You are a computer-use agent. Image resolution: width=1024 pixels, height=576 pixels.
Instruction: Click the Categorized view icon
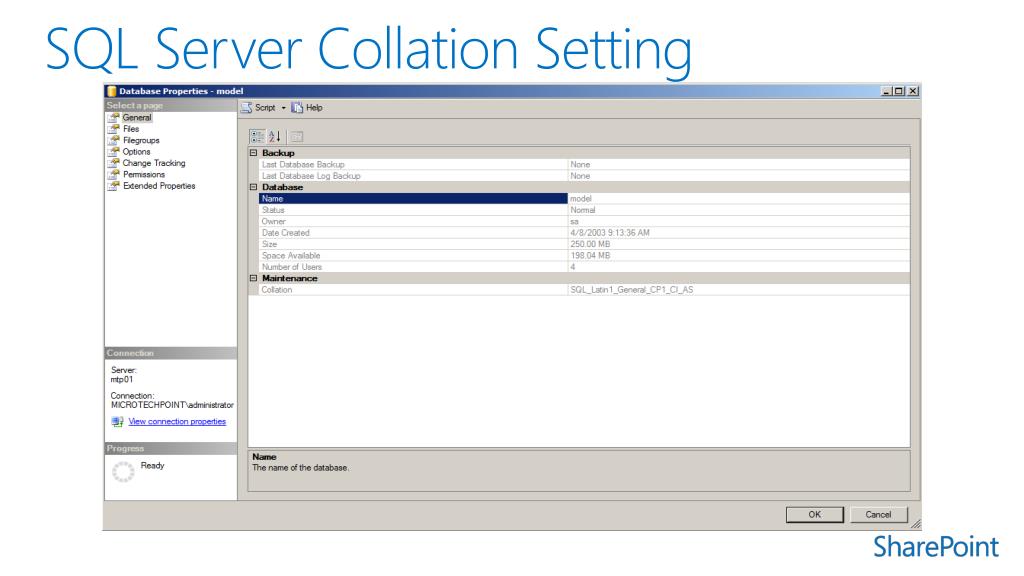tap(257, 136)
